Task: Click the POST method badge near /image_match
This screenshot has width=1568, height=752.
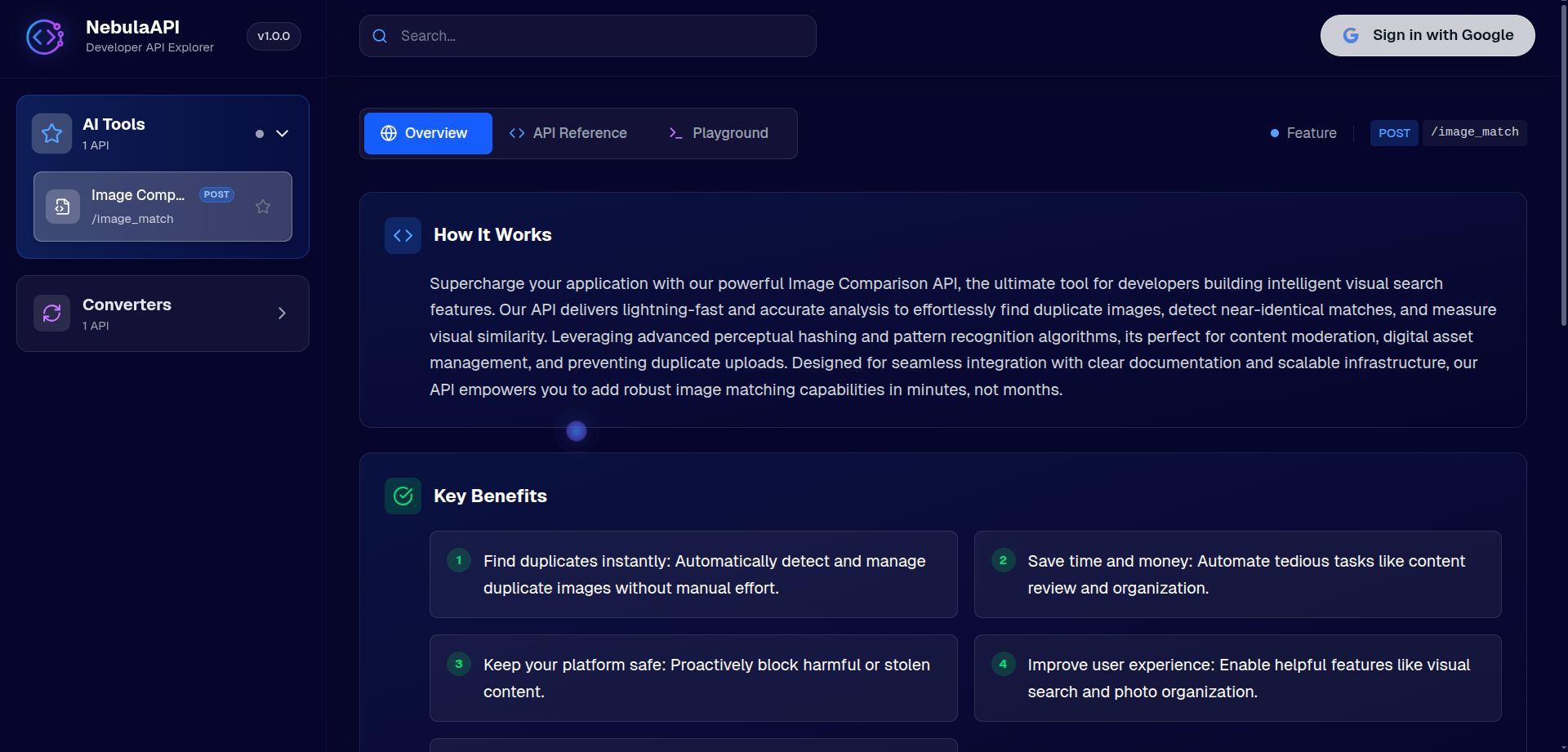Action: point(1393,132)
